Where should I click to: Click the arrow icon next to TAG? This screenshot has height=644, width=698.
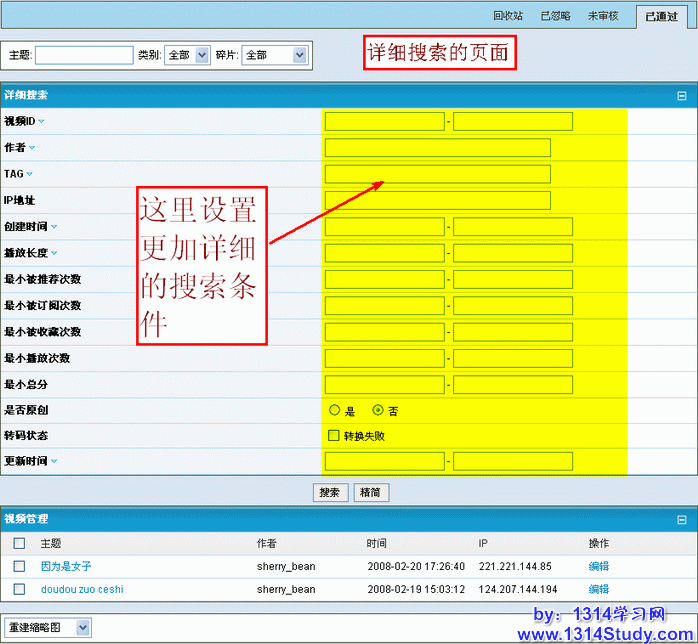pos(30,174)
